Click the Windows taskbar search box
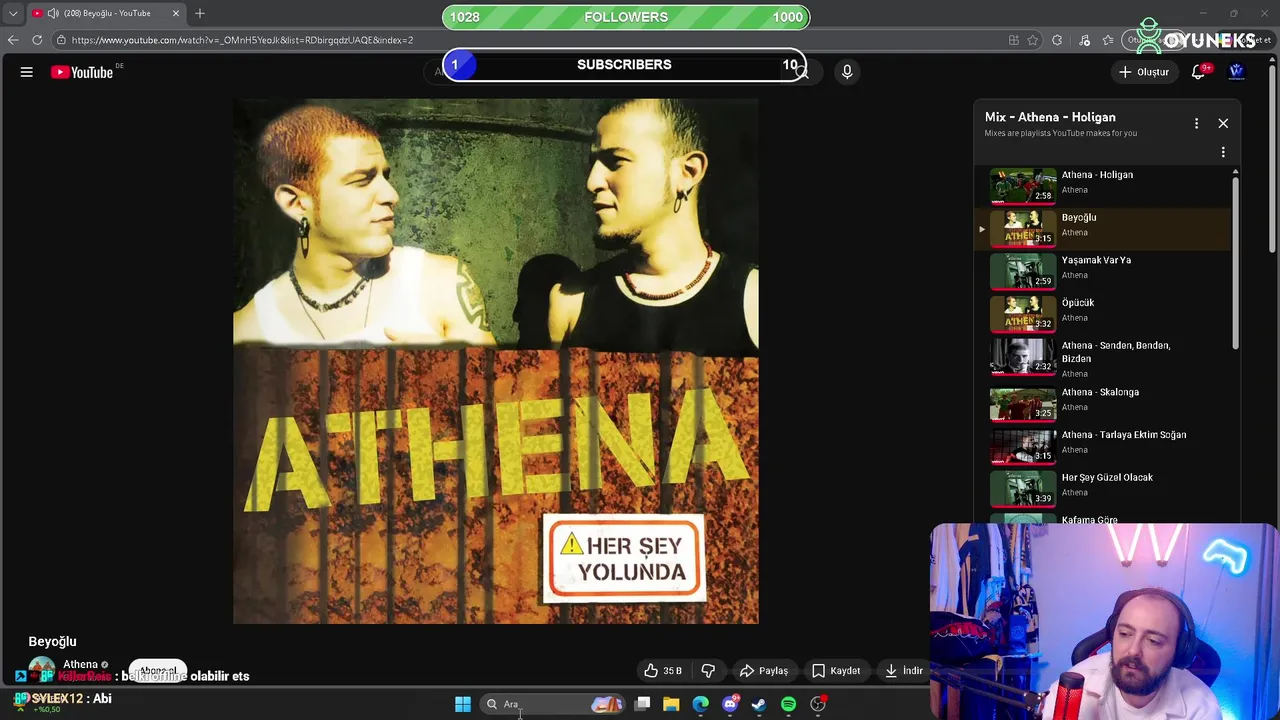 tap(553, 704)
